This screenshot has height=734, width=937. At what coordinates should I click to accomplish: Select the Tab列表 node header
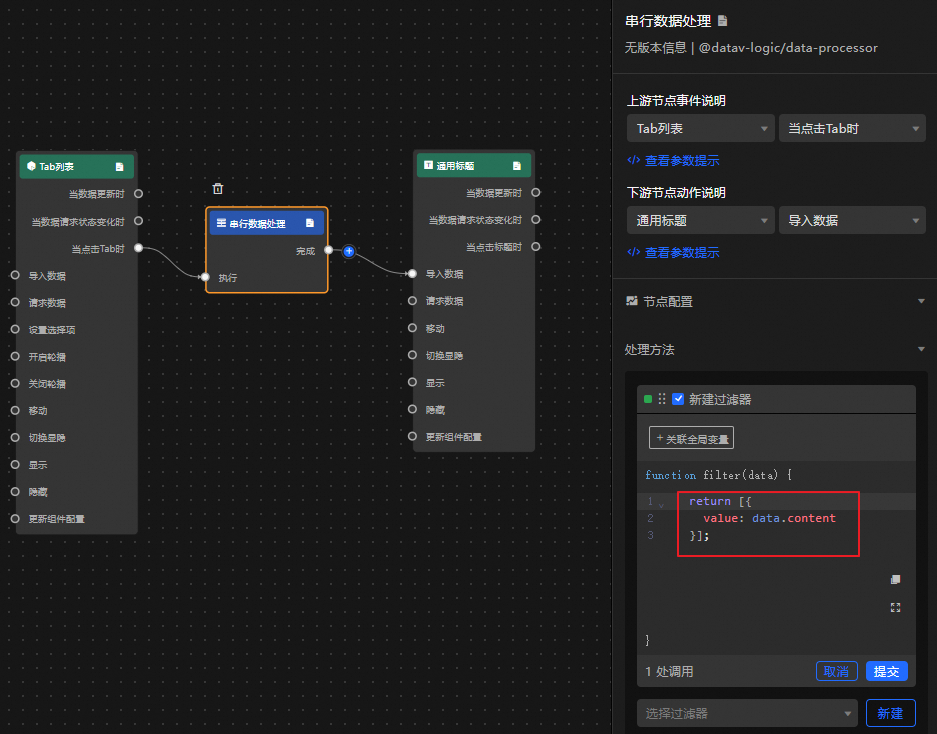pyautogui.click(x=77, y=167)
